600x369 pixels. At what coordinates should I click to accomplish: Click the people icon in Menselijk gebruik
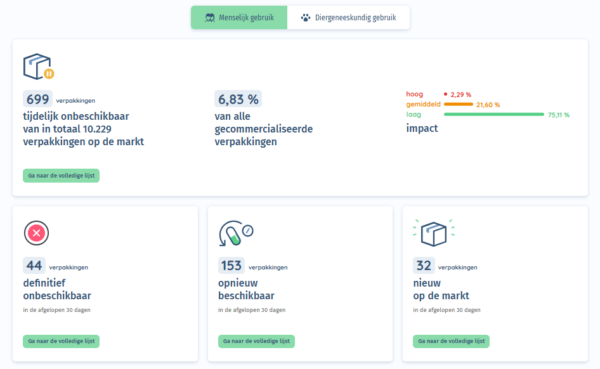pyautogui.click(x=210, y=18)
